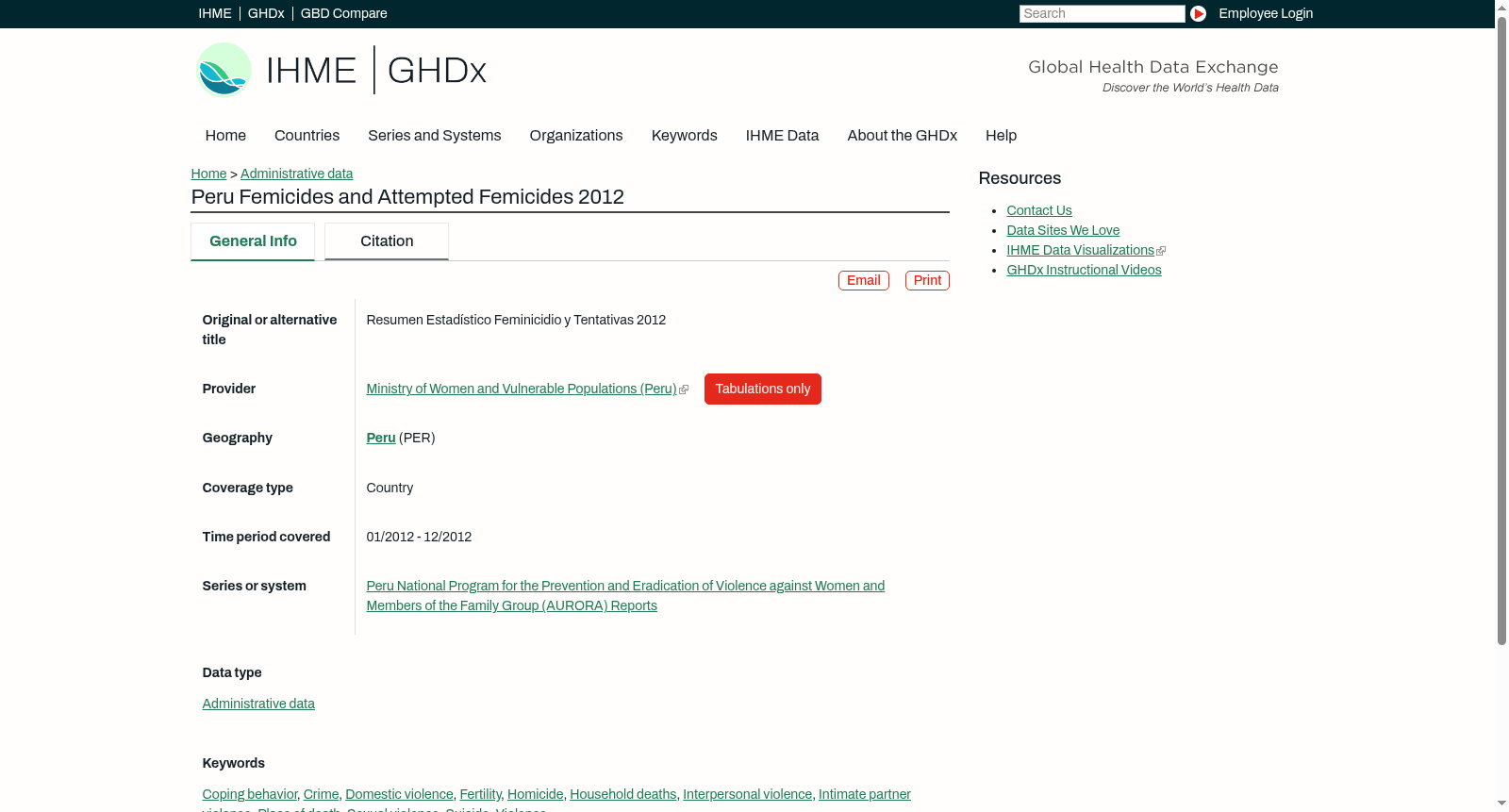Open GHDx link in top bar
The height and width of the screenshot is (812, 1509).
tap(266, 13)
